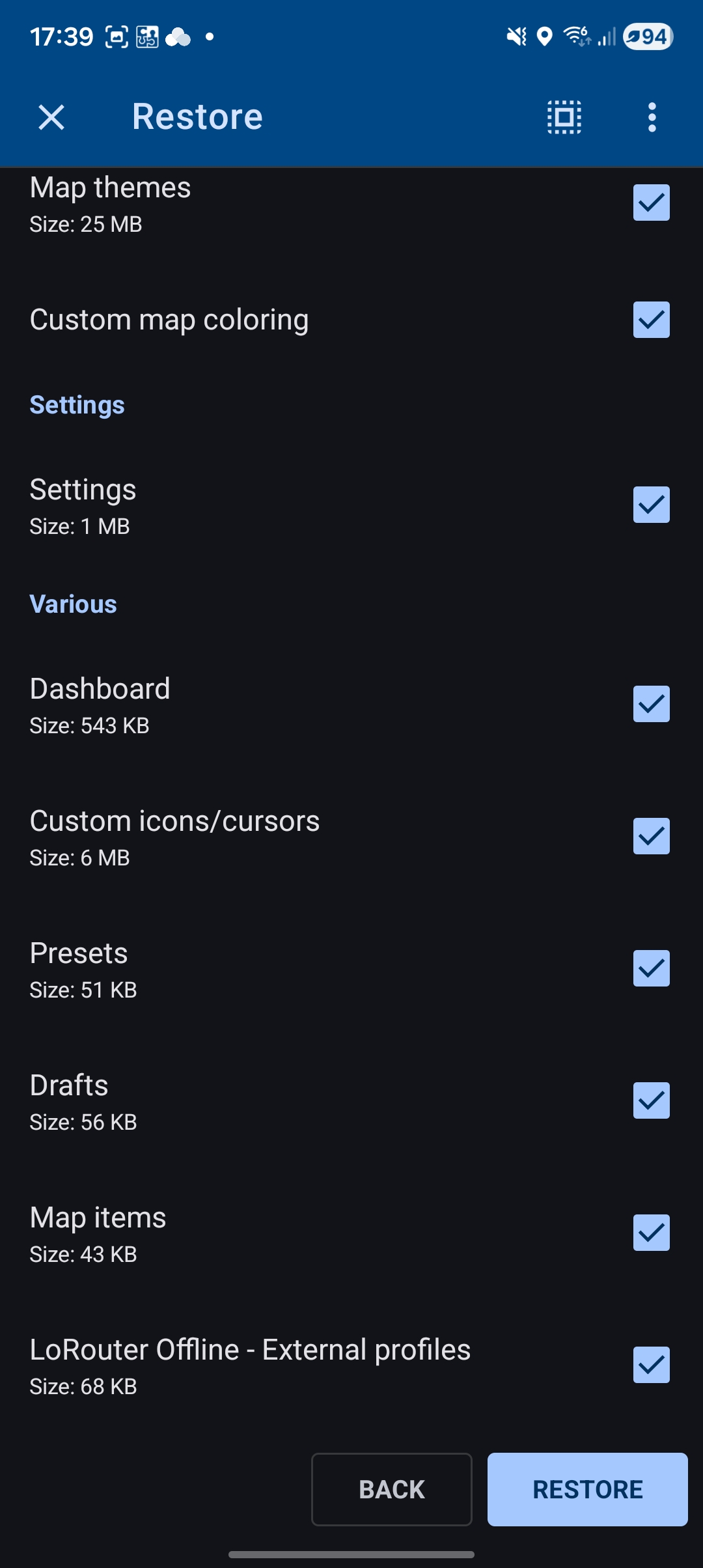Toggle LoRouter Offline External profiles checkbox

click(651, 1365)
